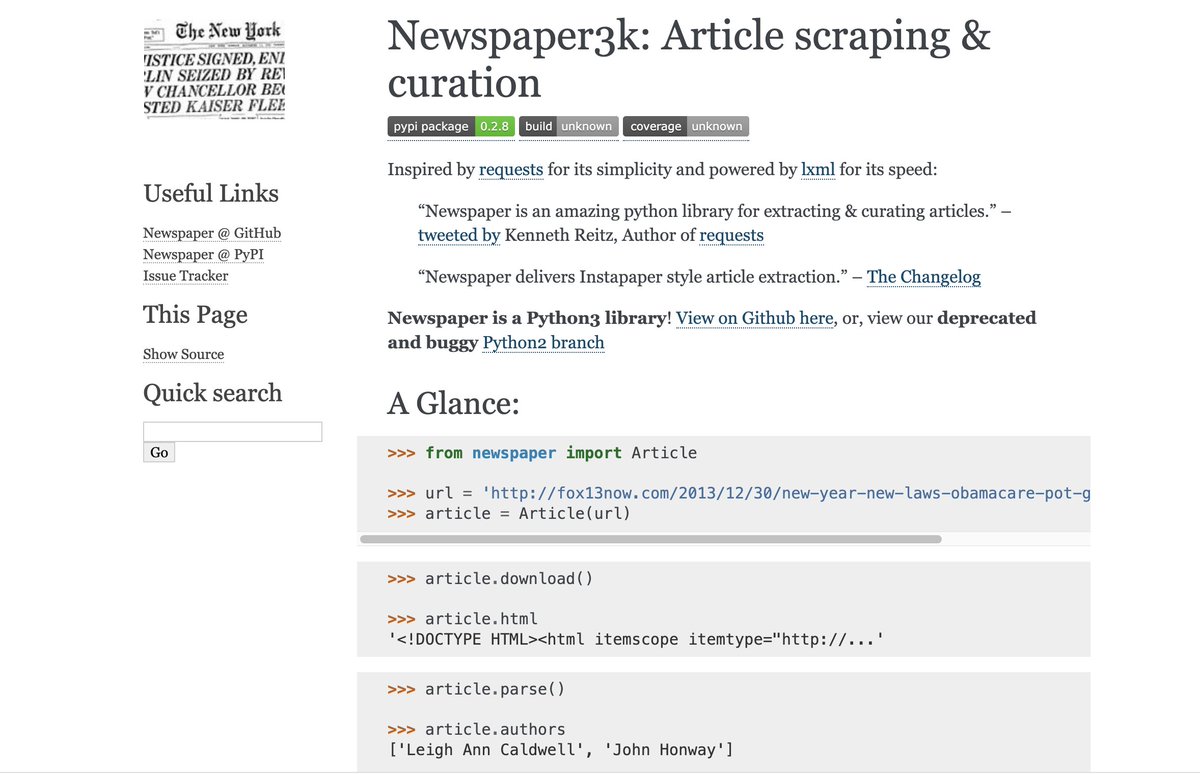Click the DOCTYPE HTML output line

(x=637, y=639)
